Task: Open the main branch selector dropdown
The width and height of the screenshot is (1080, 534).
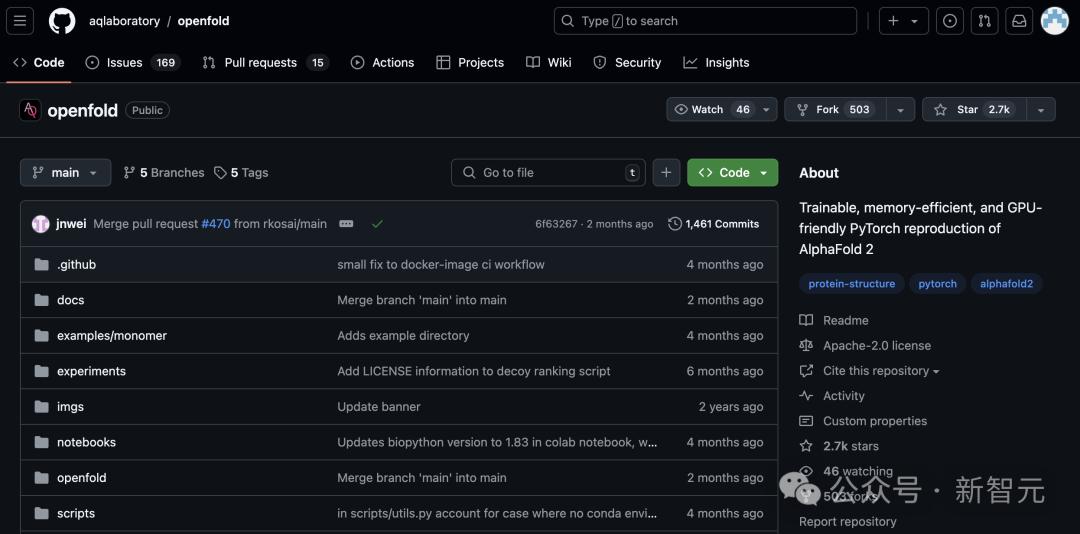Action: point(65,173)
